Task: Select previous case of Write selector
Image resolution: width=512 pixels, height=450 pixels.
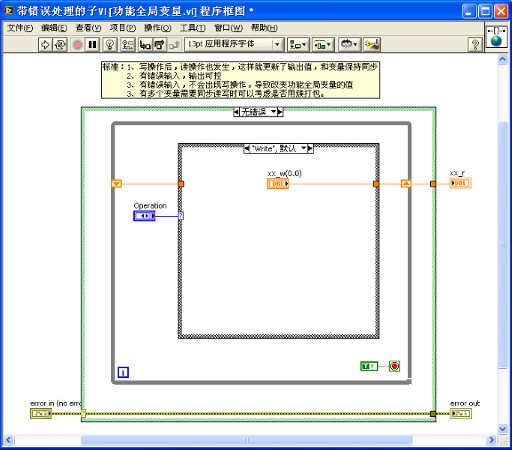Action: [247, 149]
